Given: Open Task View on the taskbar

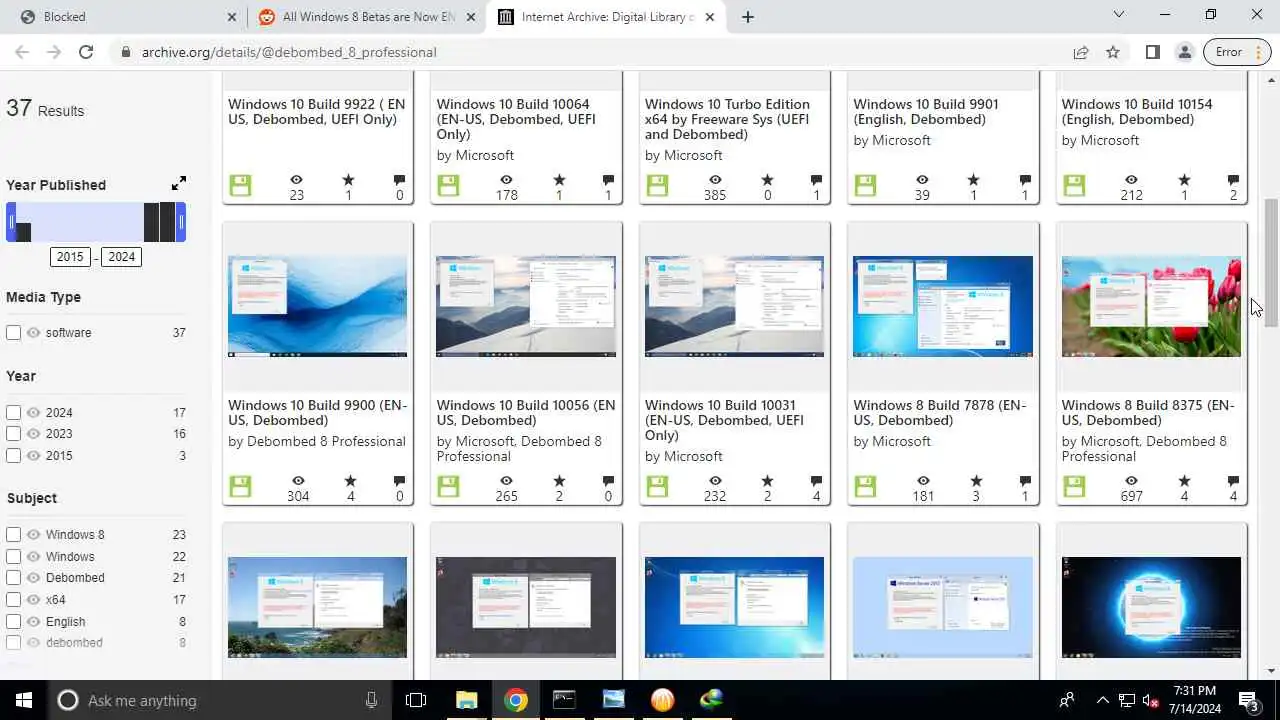Looking at the screenshot, I should coord(416,700).
